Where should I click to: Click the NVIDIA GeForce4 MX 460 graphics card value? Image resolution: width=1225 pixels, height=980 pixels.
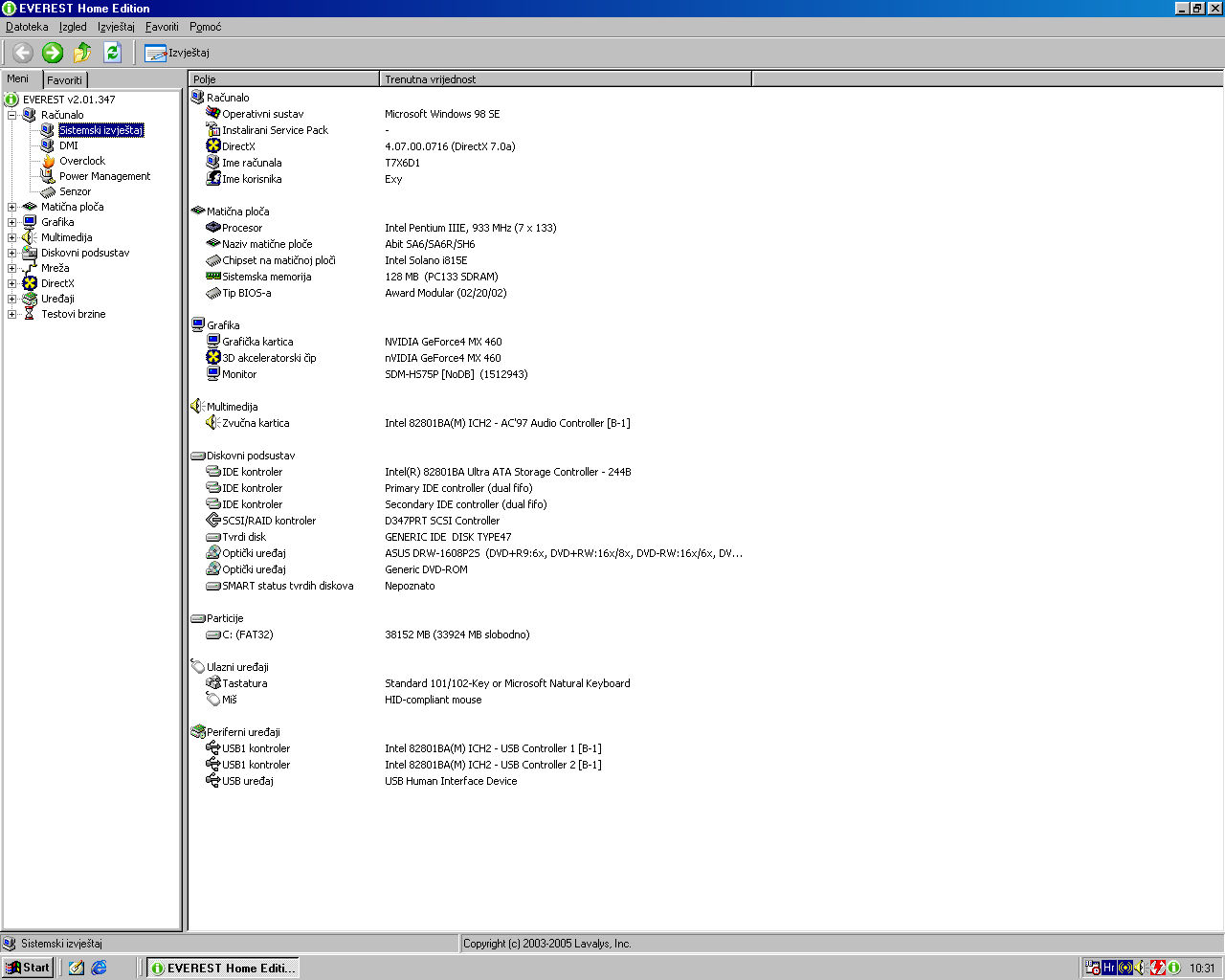click(x=443, y=342)
